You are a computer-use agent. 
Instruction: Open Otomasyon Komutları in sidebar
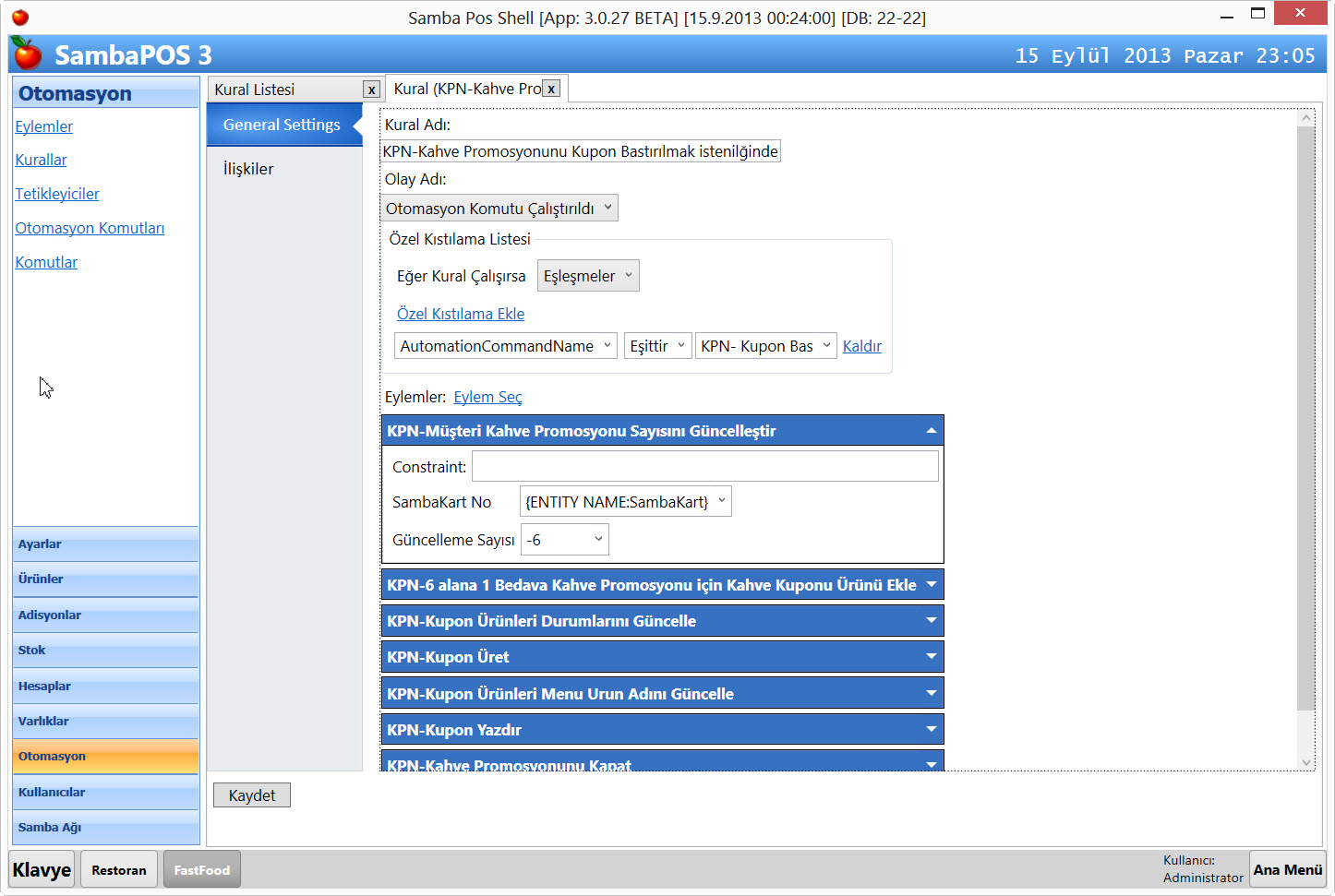tap(90, 228)
